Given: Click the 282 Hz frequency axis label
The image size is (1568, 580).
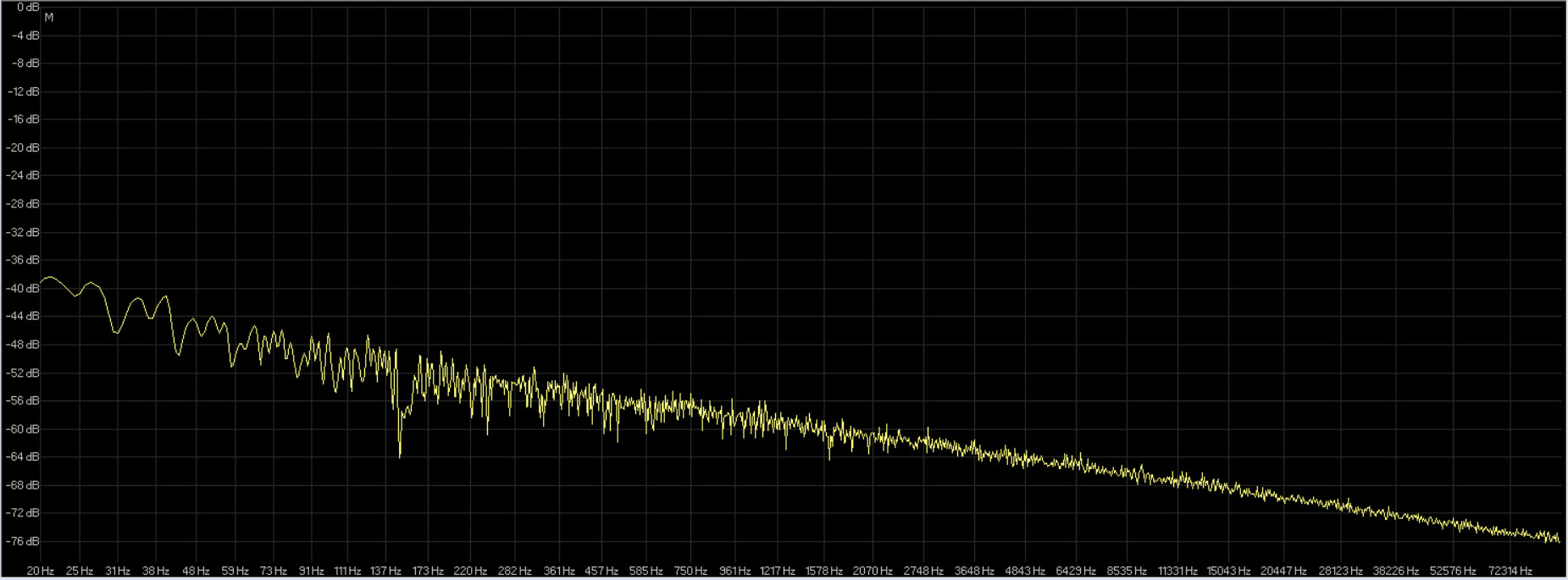Looking at the screenshot, I should pos(514,571).
